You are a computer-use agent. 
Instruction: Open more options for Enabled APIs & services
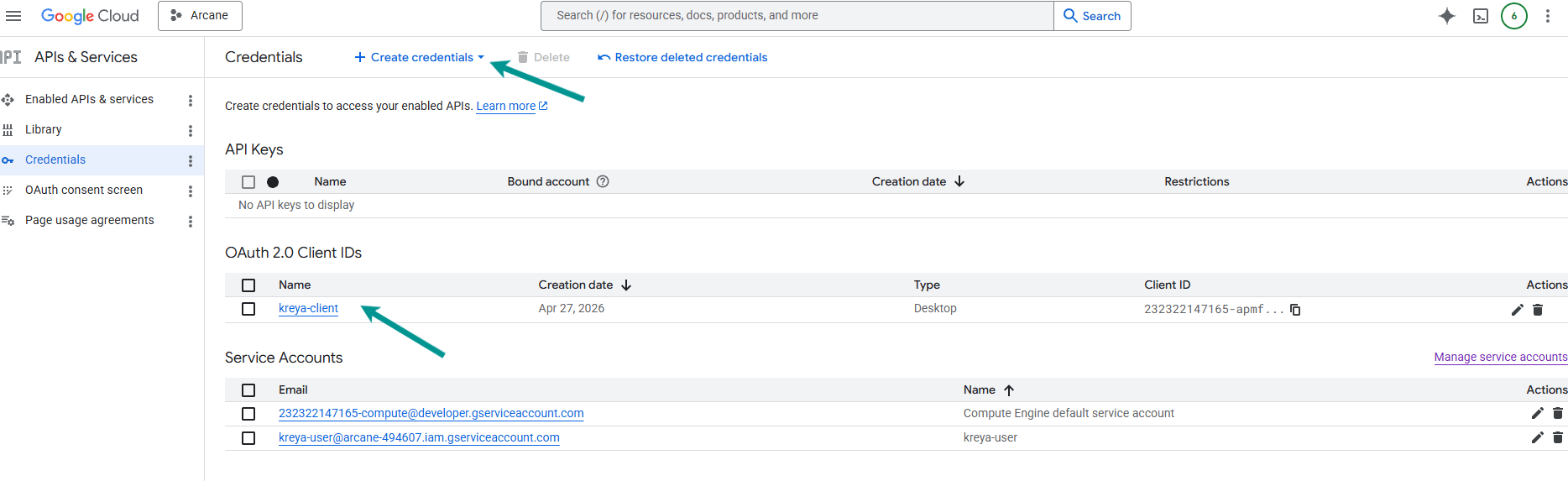191,101
